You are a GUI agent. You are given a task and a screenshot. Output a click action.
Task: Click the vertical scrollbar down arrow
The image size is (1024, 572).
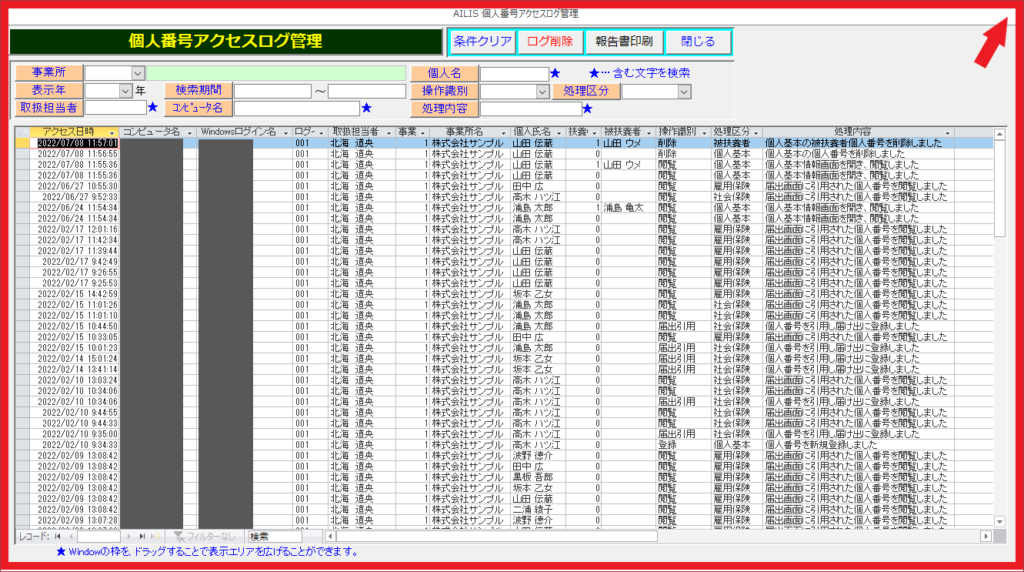(998, 521)
